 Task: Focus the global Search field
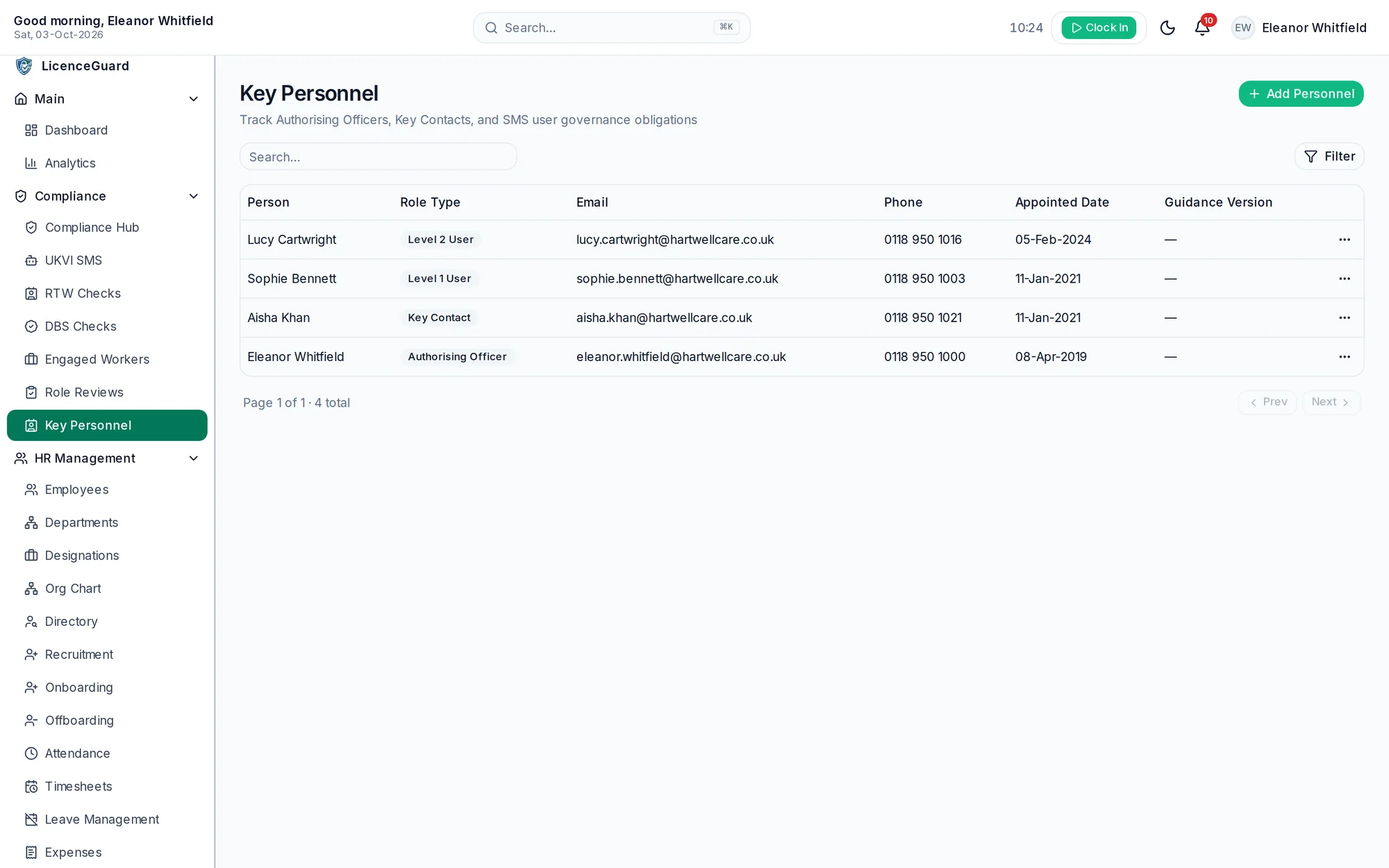612,28
